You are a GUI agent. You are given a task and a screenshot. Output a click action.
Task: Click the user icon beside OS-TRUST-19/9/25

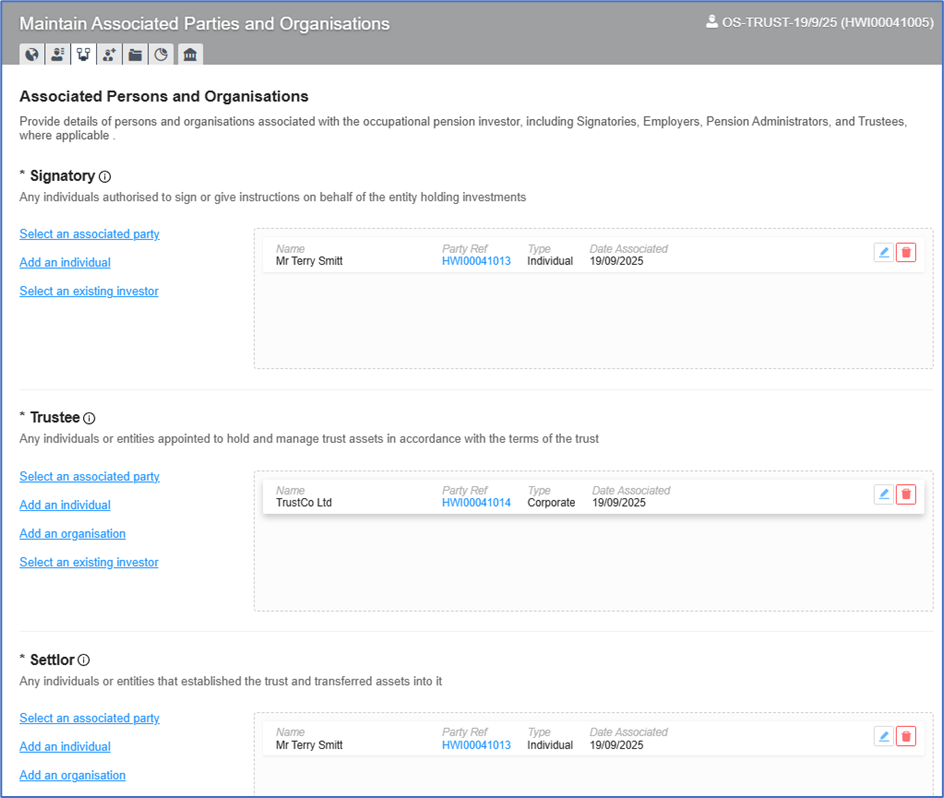(712, 22)
